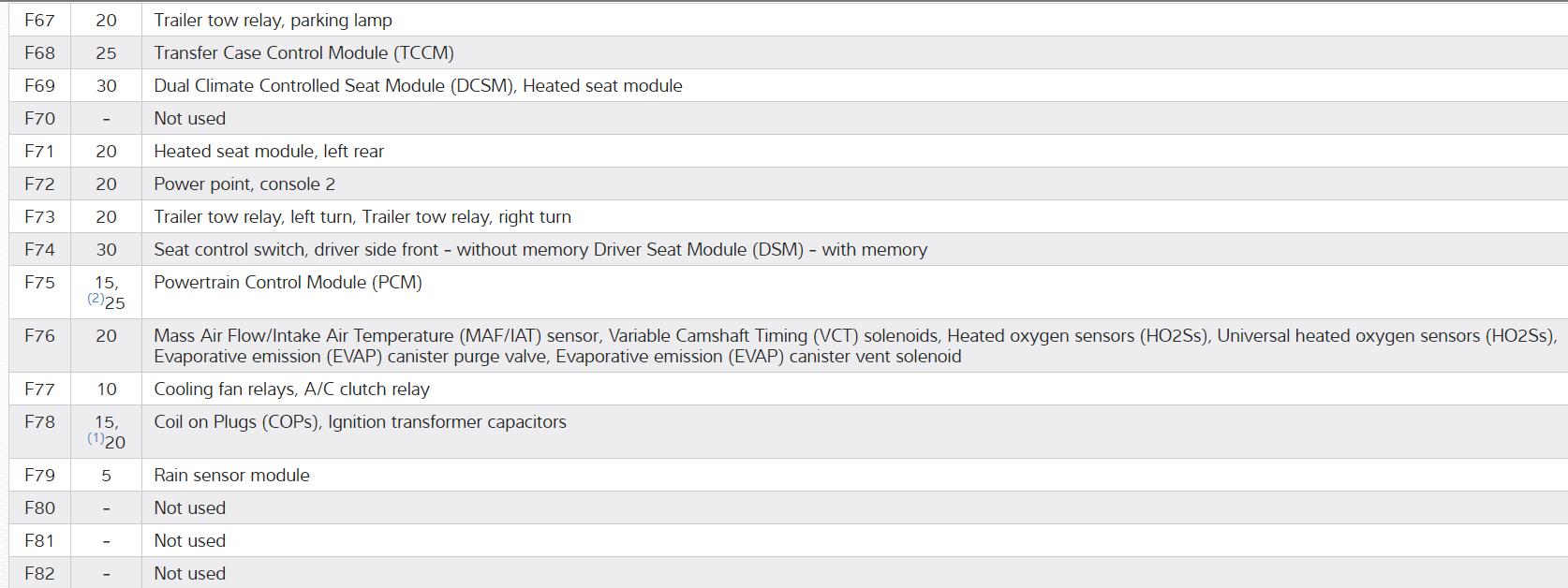
Task: Select 'Heated seat module, left rear' description
Action: pos(269,152)
